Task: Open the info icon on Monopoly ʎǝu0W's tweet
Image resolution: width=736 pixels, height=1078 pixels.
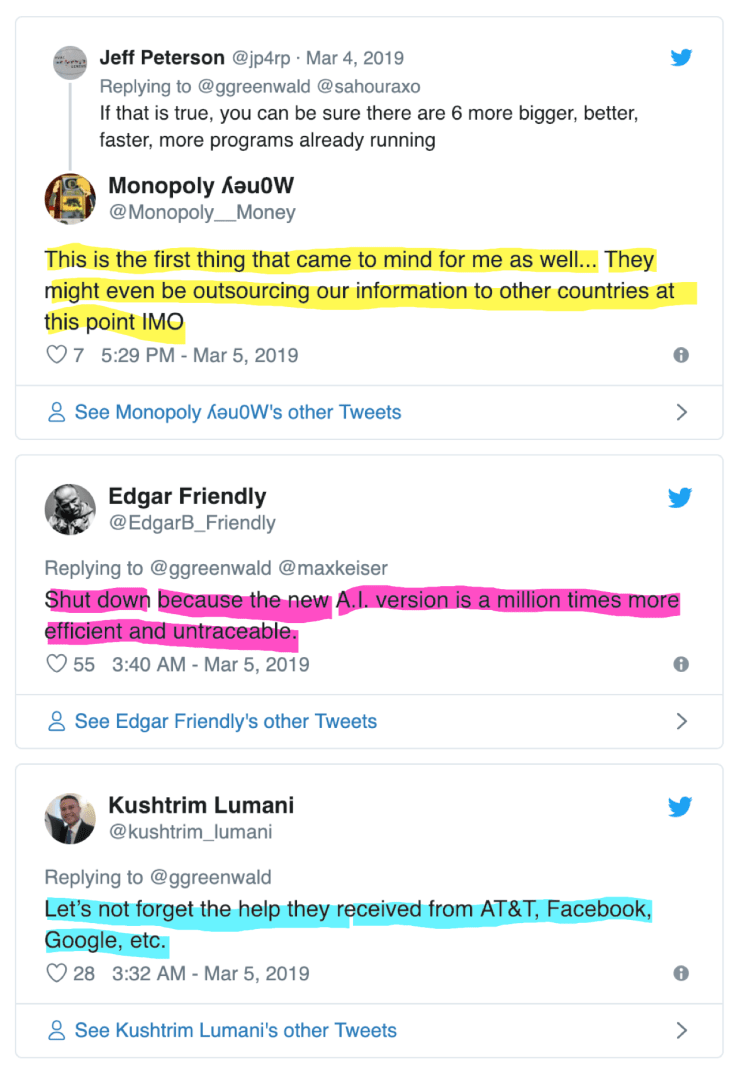Action: point(681,356)
